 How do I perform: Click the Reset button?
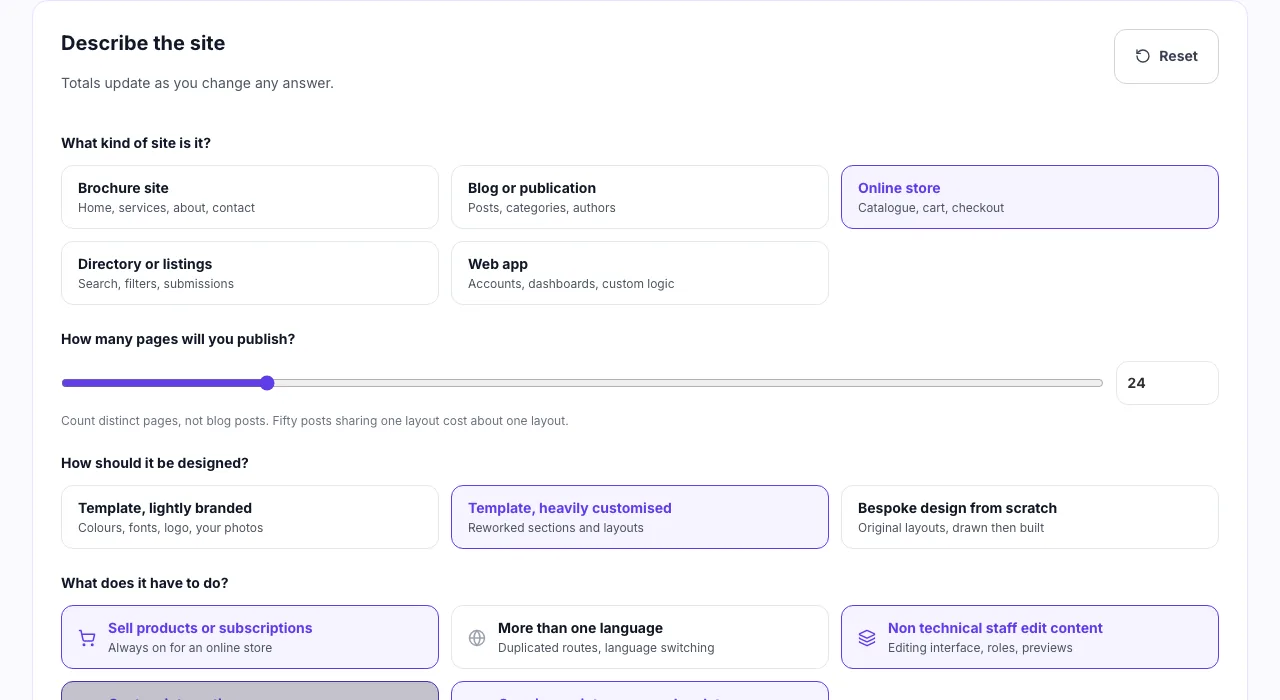[1166, 56]
